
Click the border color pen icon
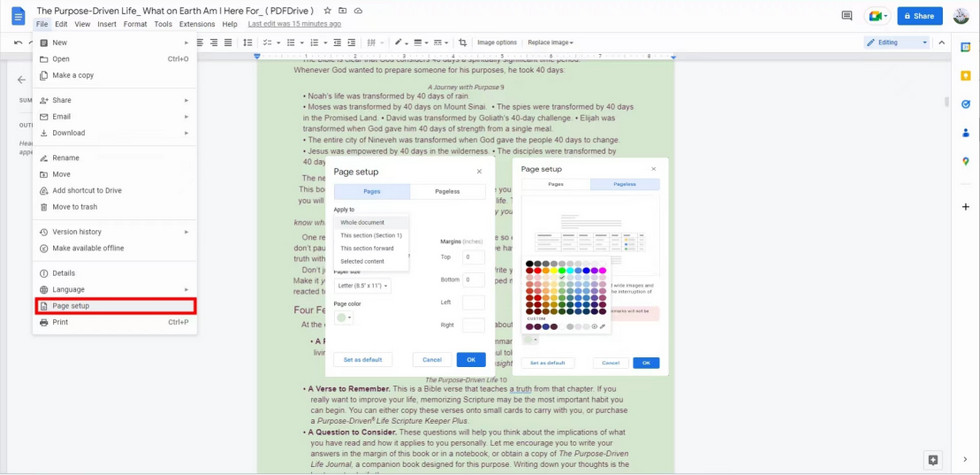point(398,42)
